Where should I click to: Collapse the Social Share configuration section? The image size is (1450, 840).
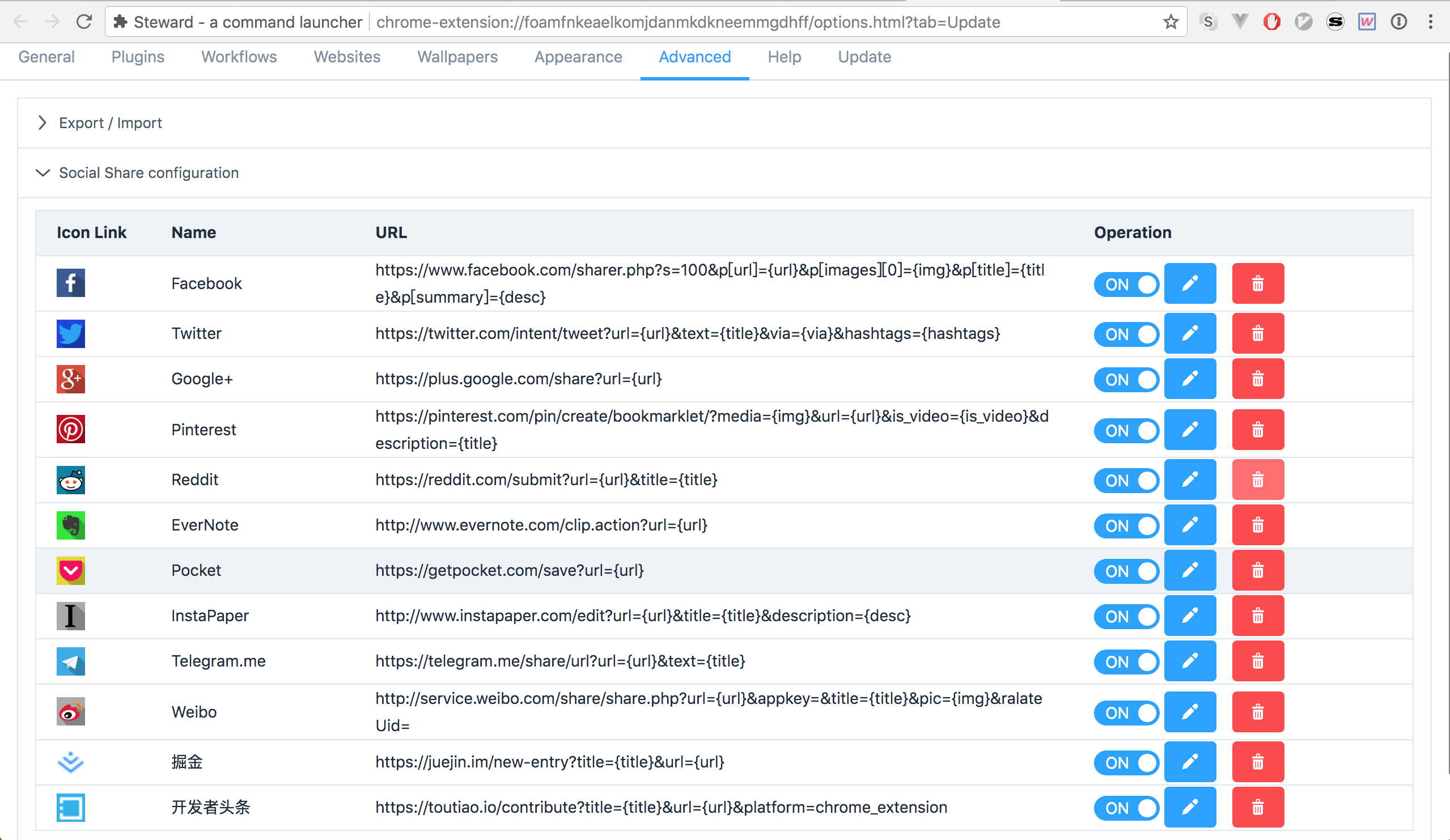[148, 173]
